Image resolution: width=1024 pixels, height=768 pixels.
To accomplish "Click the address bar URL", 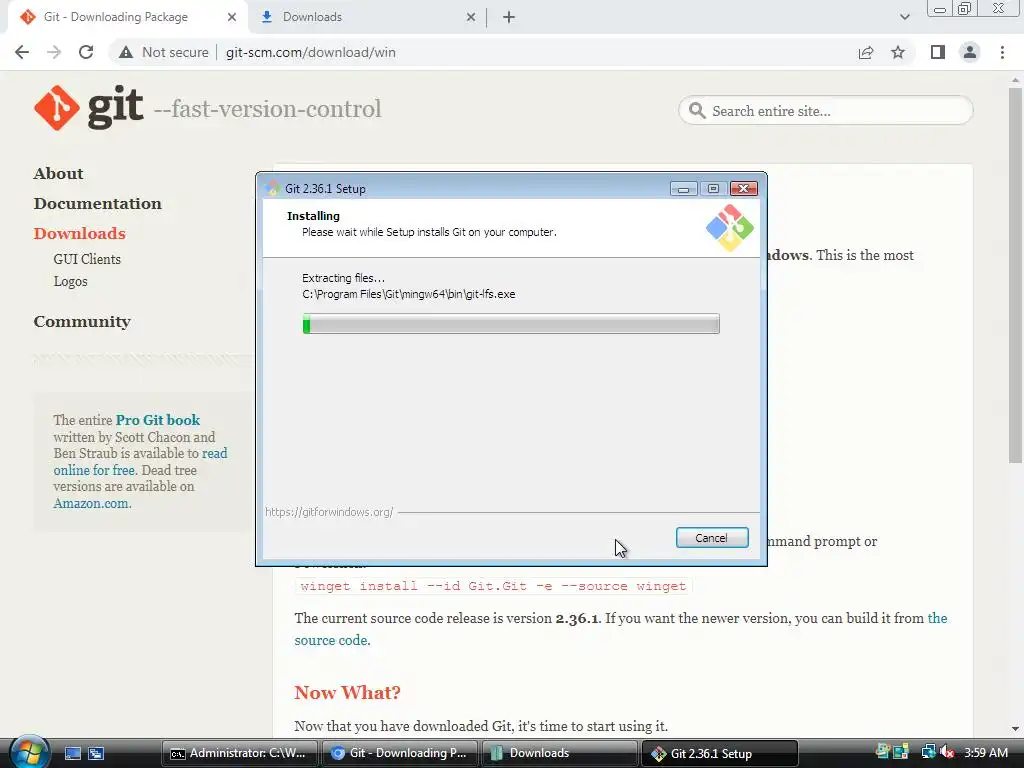I will [311, 52].
